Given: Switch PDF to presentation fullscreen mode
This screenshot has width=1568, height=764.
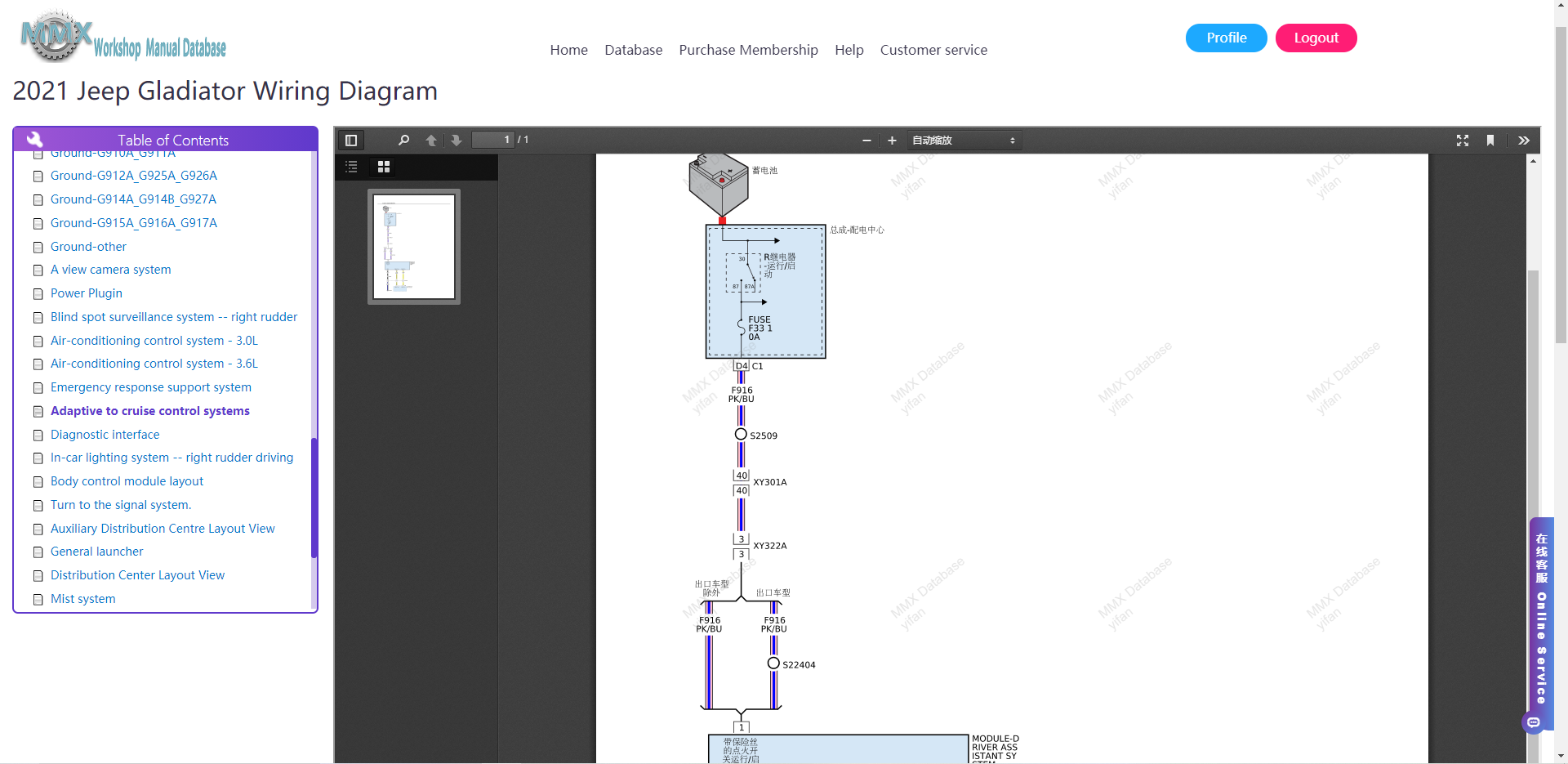Looking at the screenshot, I should click(1463, 141).
